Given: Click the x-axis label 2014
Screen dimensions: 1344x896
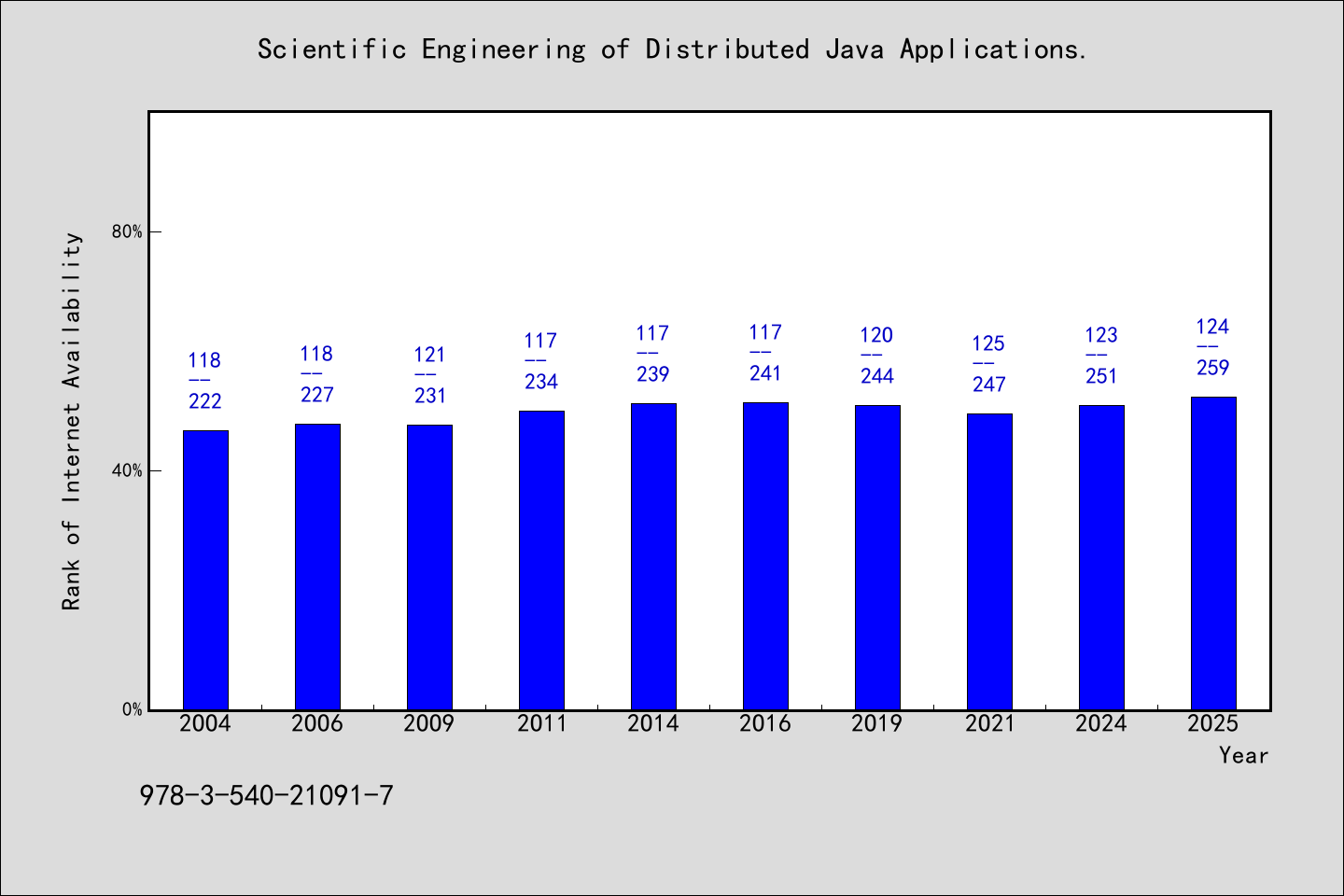Looking at the screenshot, I should [653, 723].
